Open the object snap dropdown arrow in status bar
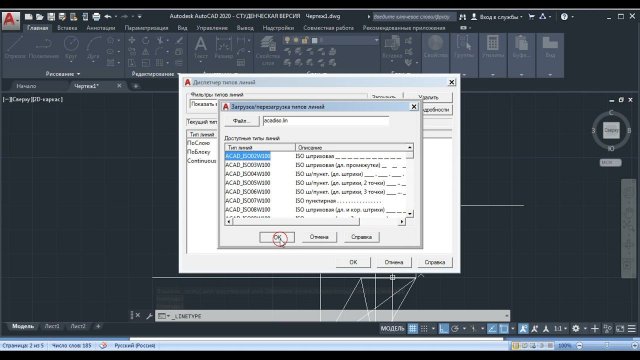The width and height of the screenshot is (640, 360). 513,329
